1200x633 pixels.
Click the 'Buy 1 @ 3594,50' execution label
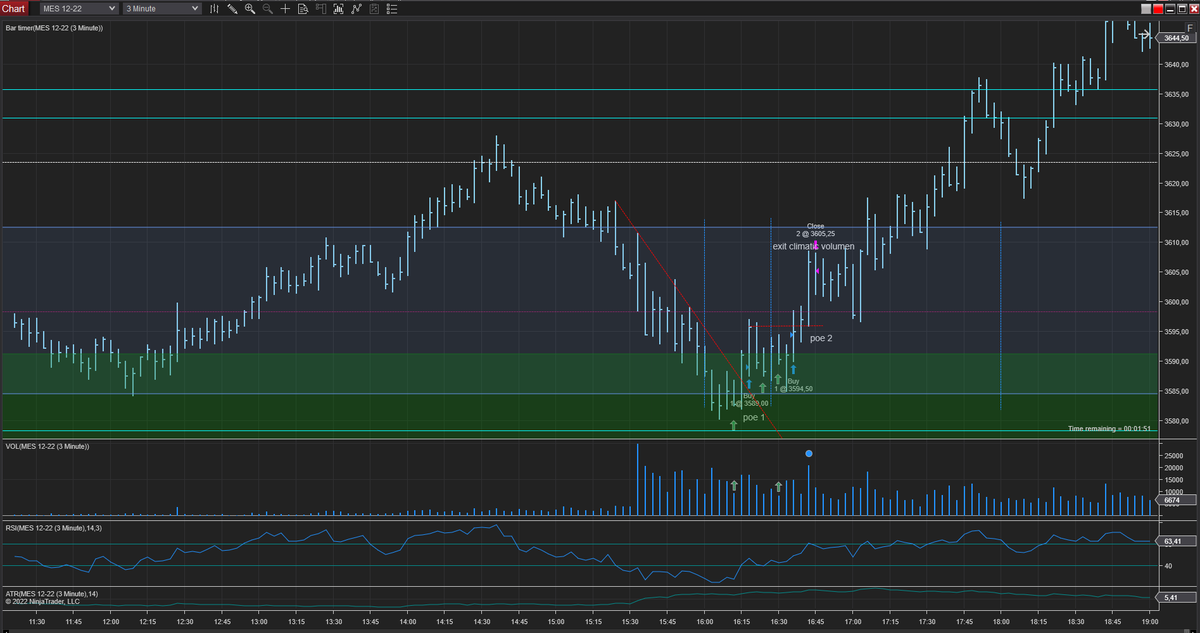(x=793, y=385)
